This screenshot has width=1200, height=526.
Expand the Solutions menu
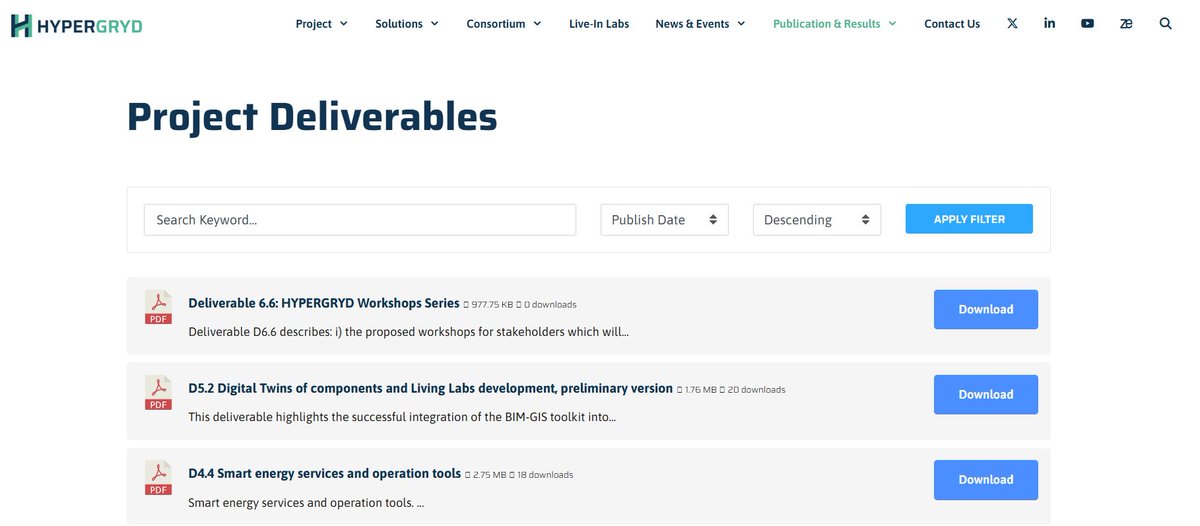[x=406, y=24]
